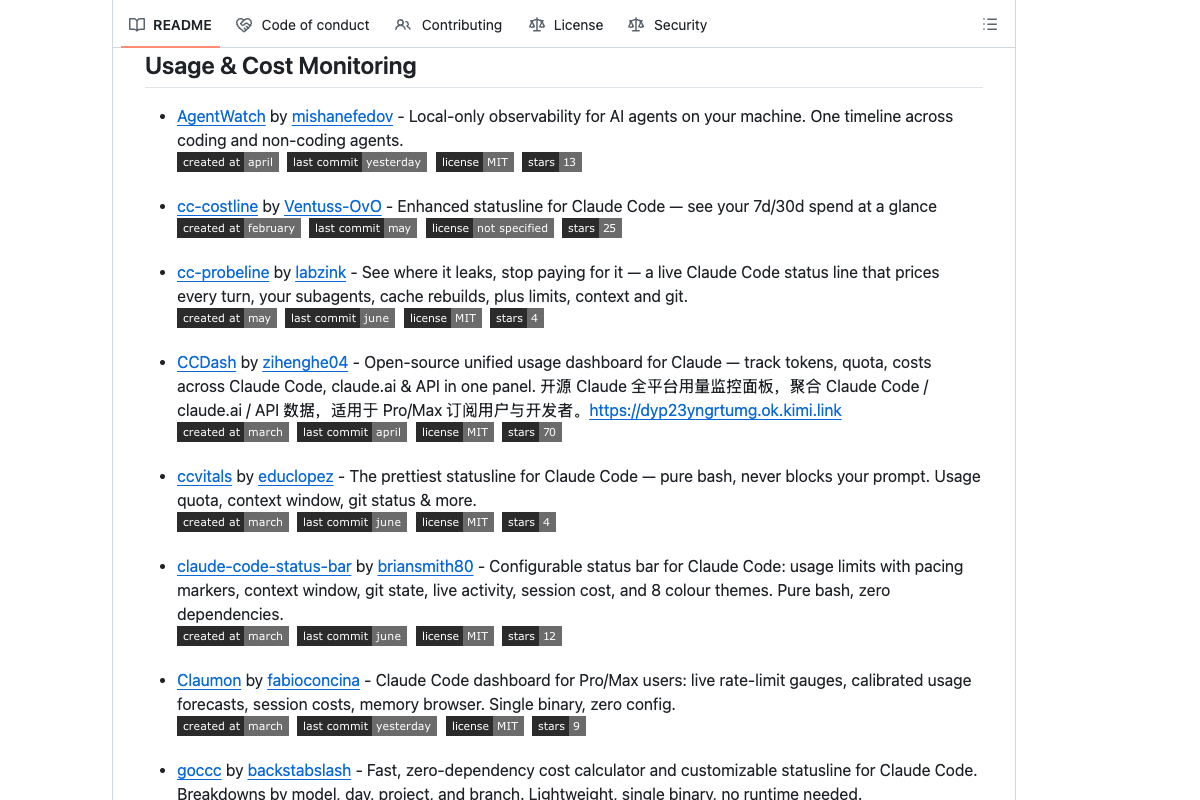
Task: Click cc-costline 'created at february' badge
Action: coord(239,228)
